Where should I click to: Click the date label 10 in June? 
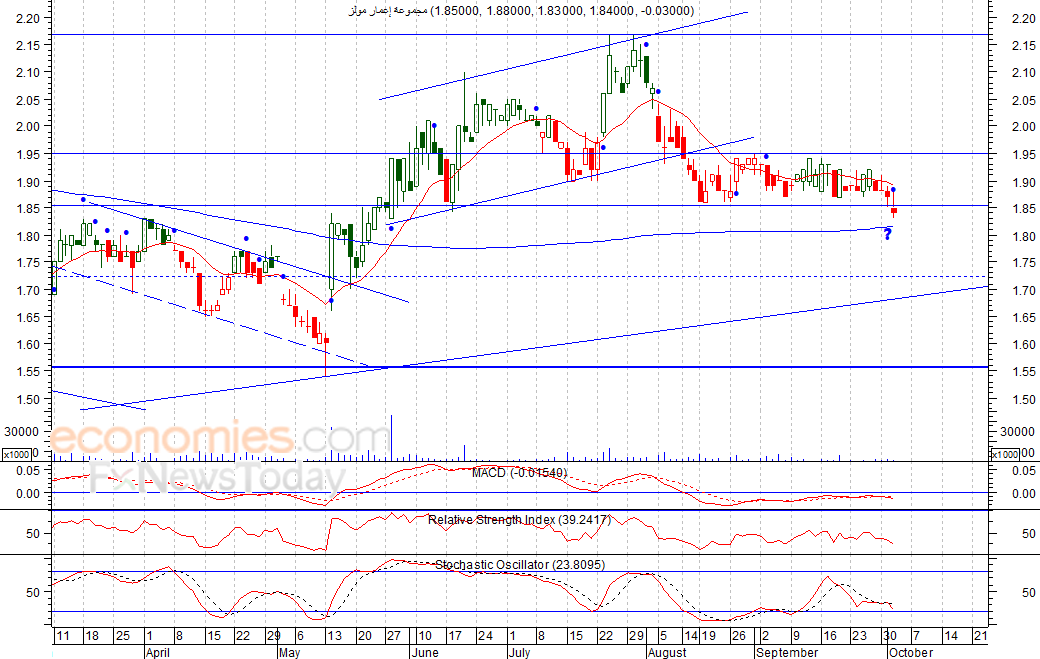click(x=424, y=636)
